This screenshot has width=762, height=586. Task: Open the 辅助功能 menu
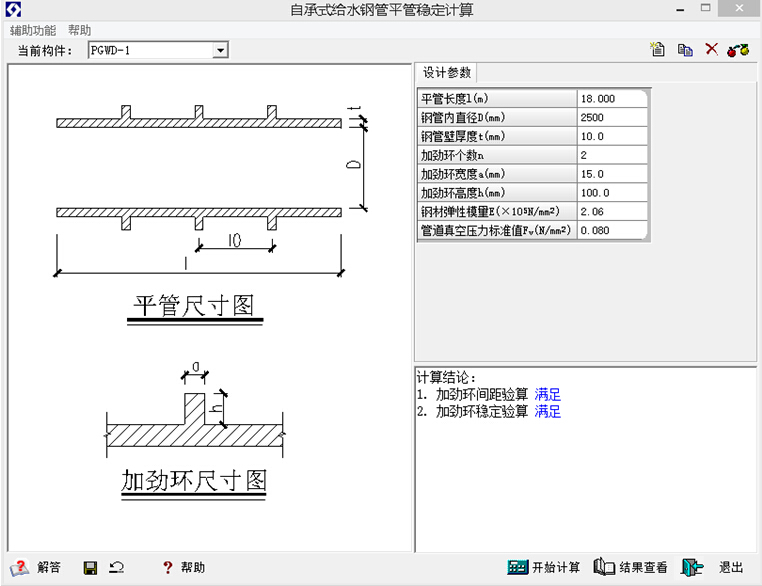coord(33,30)
